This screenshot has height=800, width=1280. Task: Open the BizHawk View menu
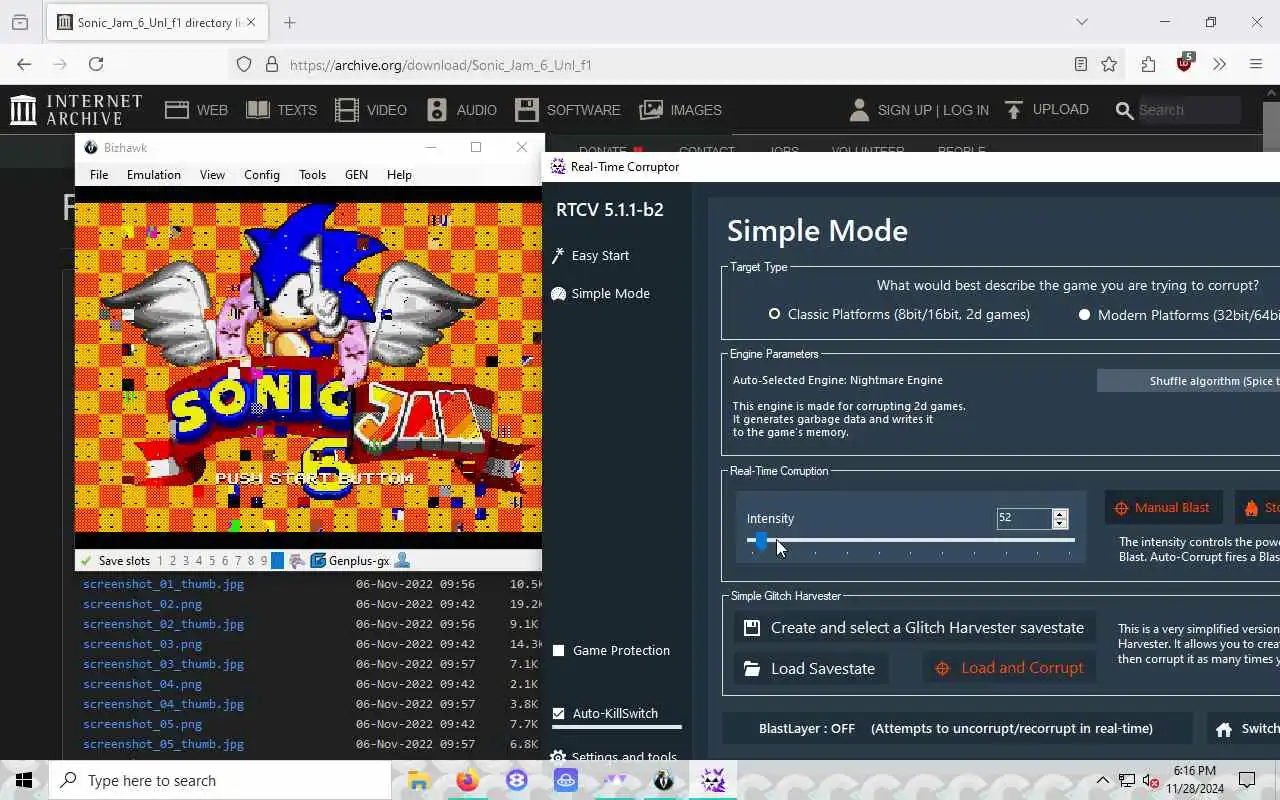212,174
